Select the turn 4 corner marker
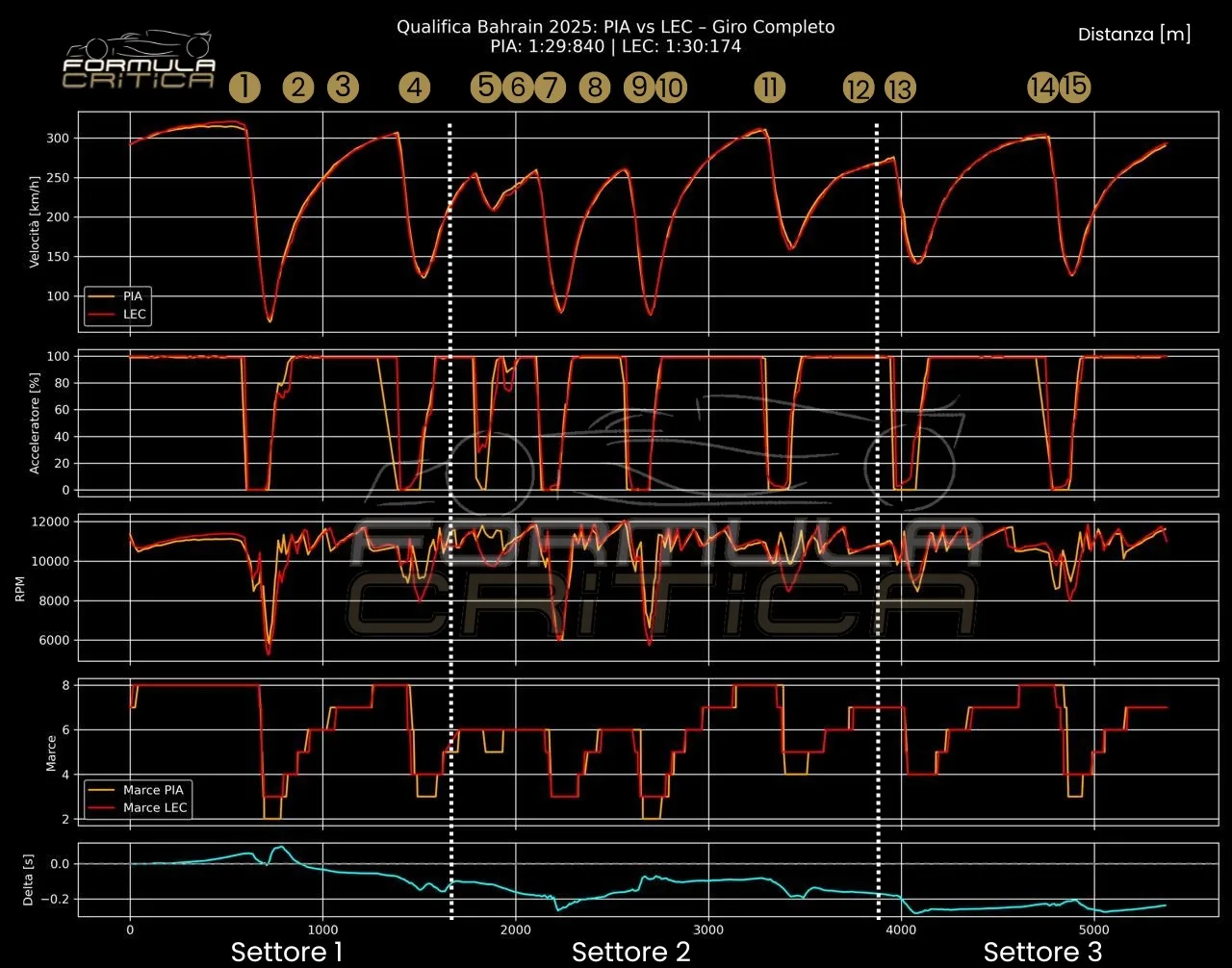The width and height of the screenshot is (1232, 968). pyautogui.click(x=414, y=88)
